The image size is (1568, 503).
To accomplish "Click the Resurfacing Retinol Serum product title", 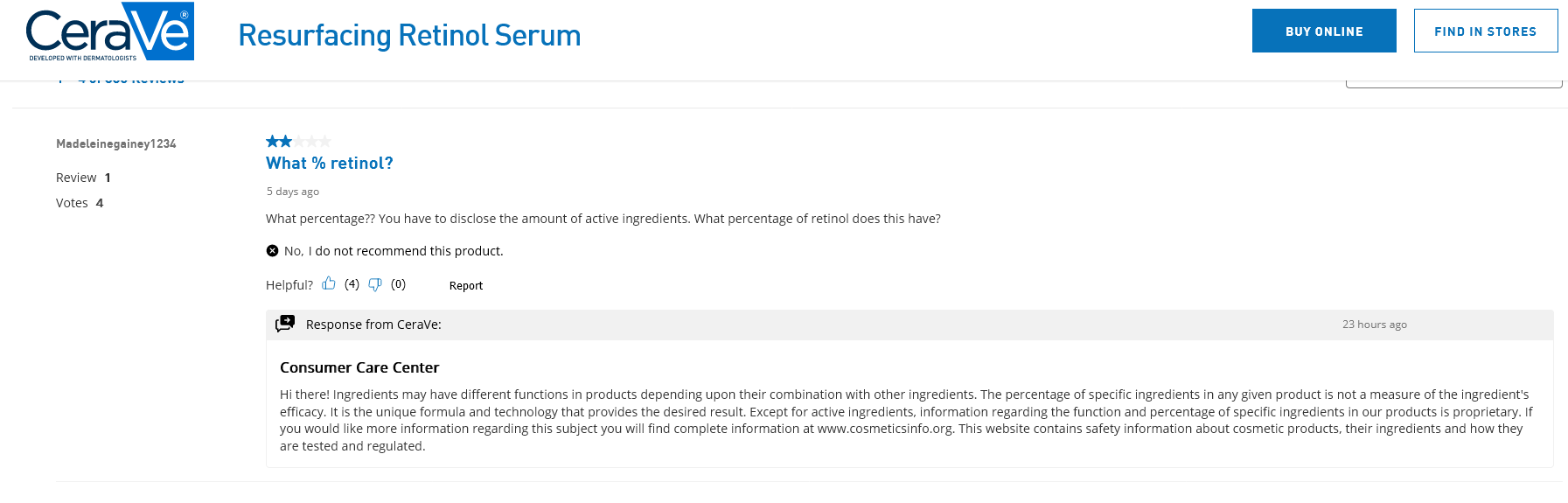I will coord(409,35).
